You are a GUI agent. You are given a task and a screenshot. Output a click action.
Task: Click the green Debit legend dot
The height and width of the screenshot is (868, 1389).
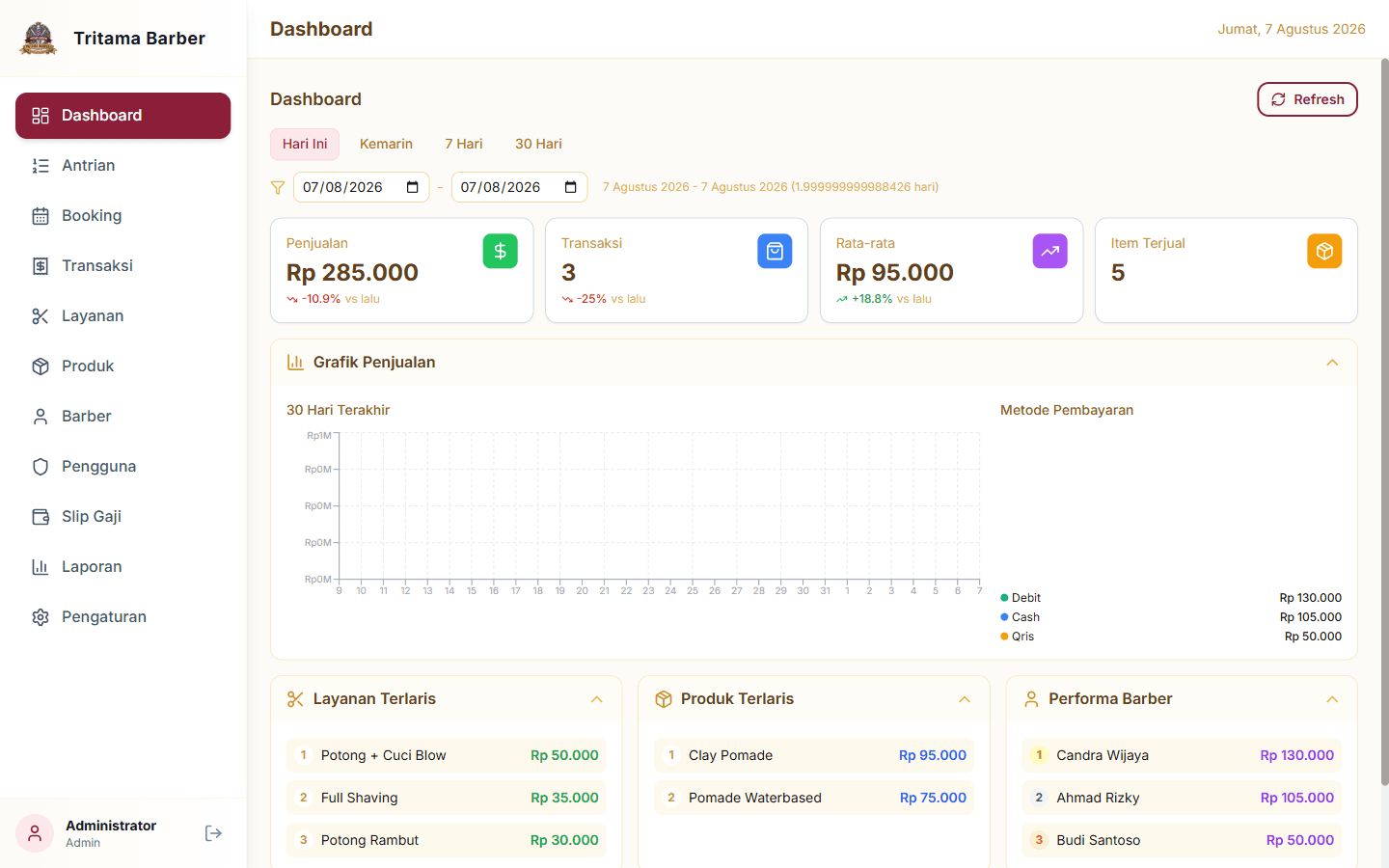[1004, 598]
